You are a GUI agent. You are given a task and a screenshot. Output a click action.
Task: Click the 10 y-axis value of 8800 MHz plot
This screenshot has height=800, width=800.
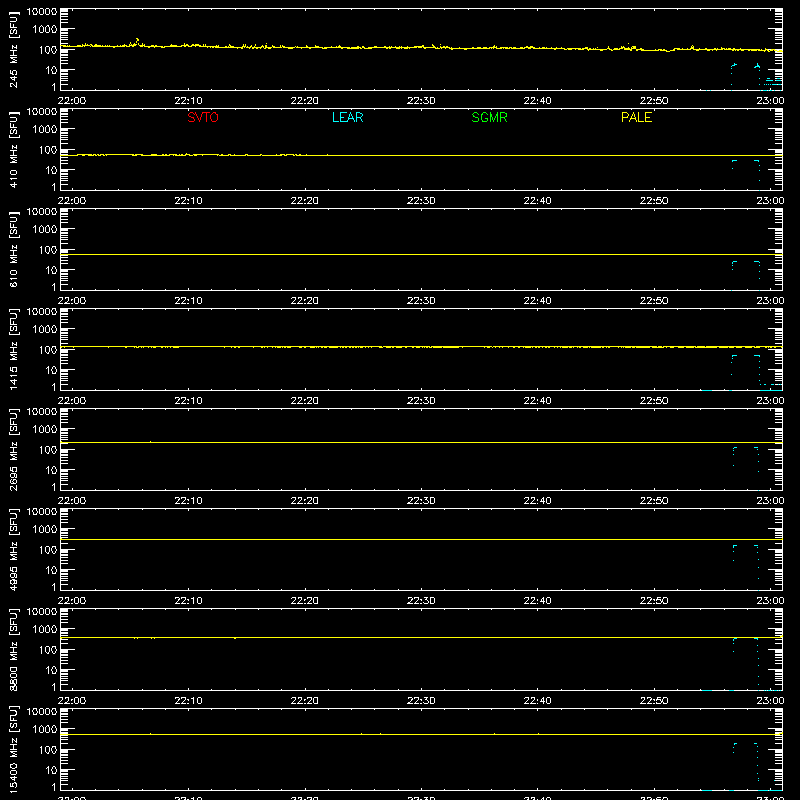click(51, 670)
